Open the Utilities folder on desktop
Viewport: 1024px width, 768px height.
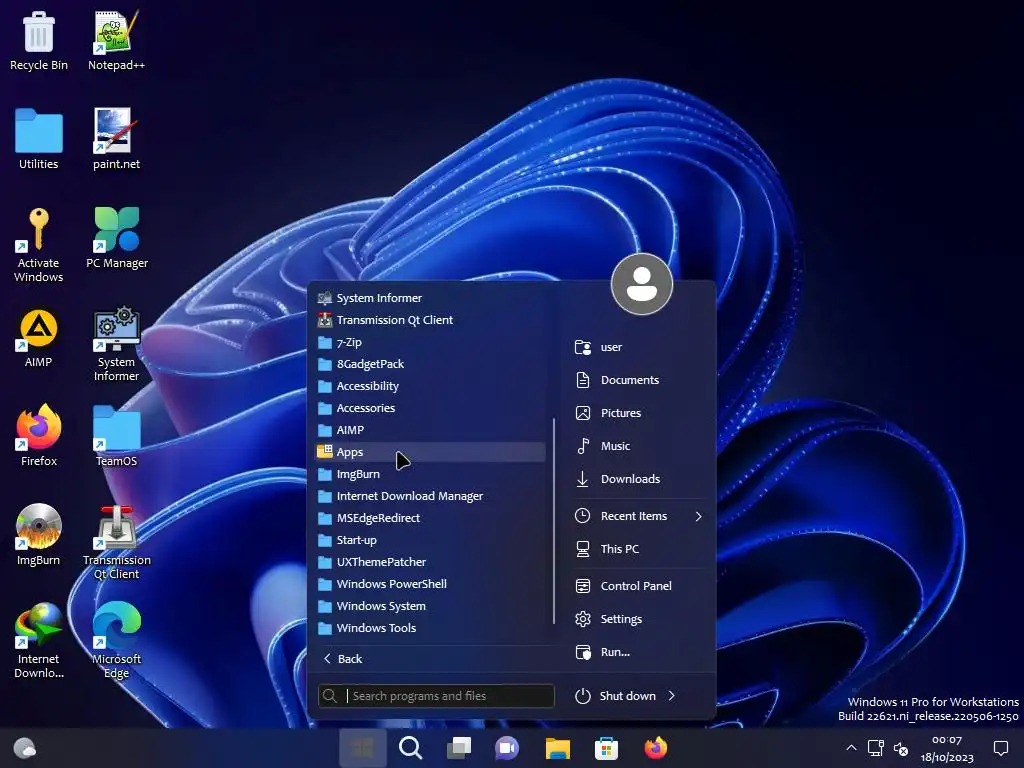(39, 140)
